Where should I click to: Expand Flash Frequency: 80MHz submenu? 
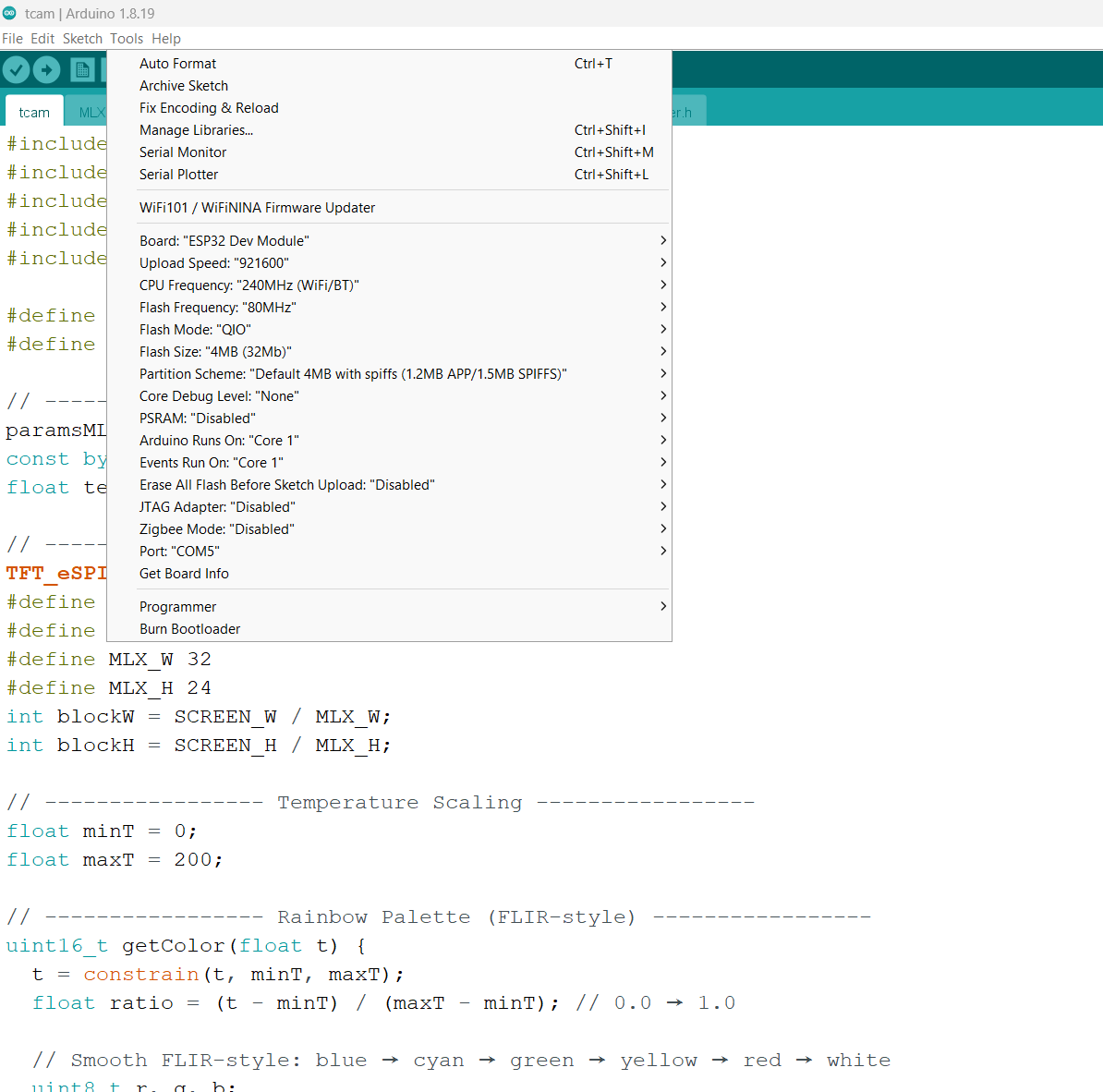coord(389,308)
